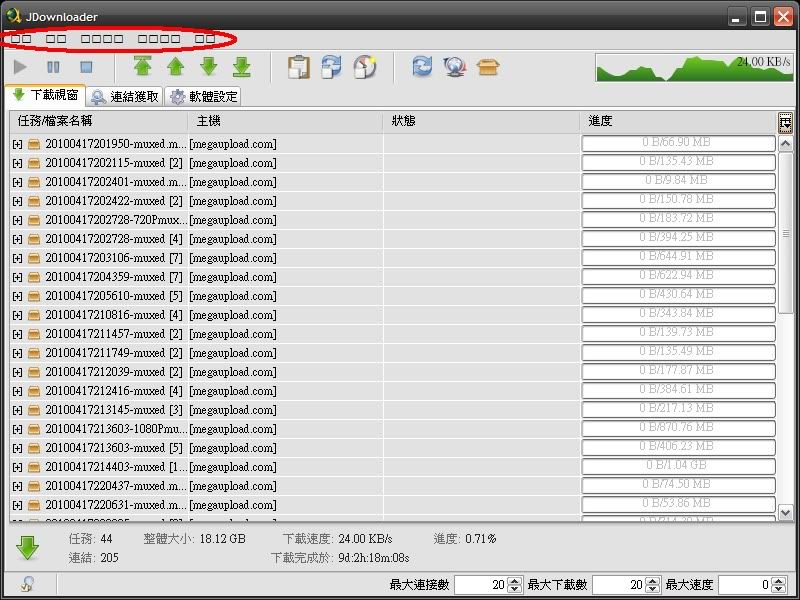Click the download speed graph
Viewport: 800px width, 600px height.
(x=694, y=68)
